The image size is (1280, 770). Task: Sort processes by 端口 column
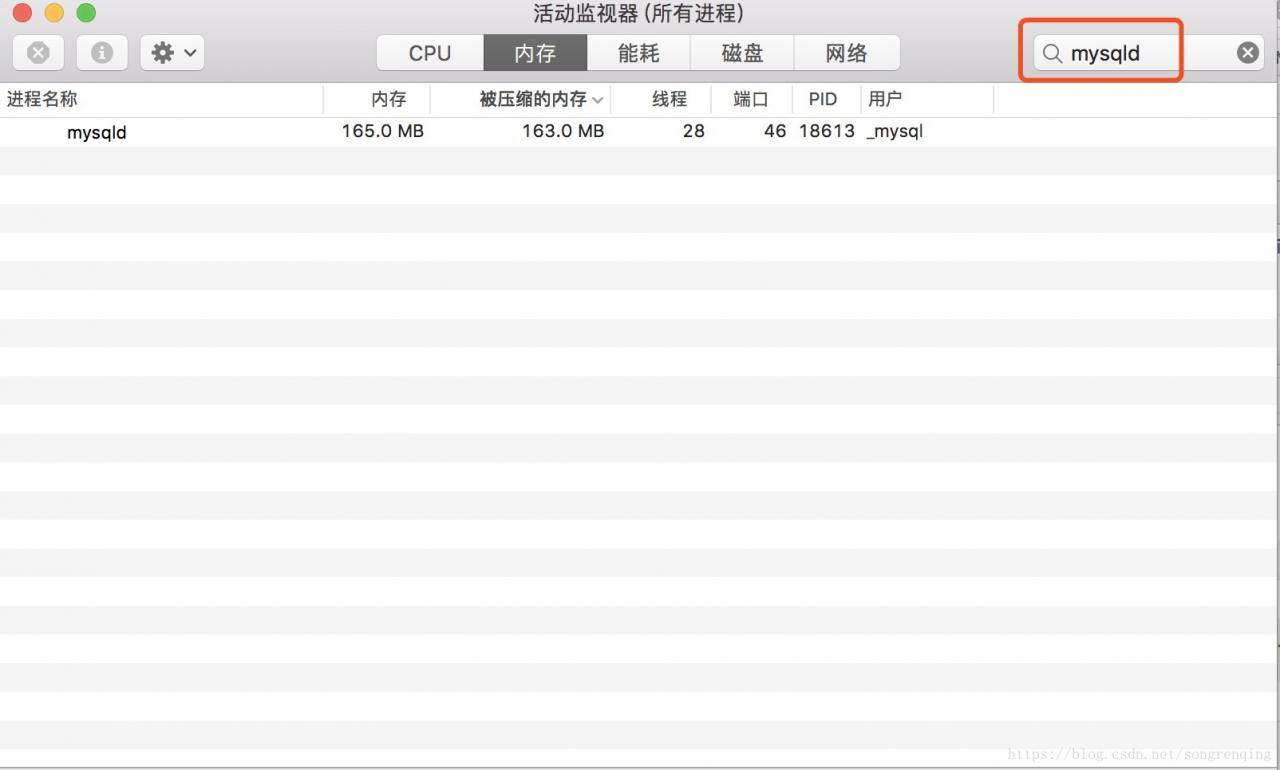tap(750, 99)
